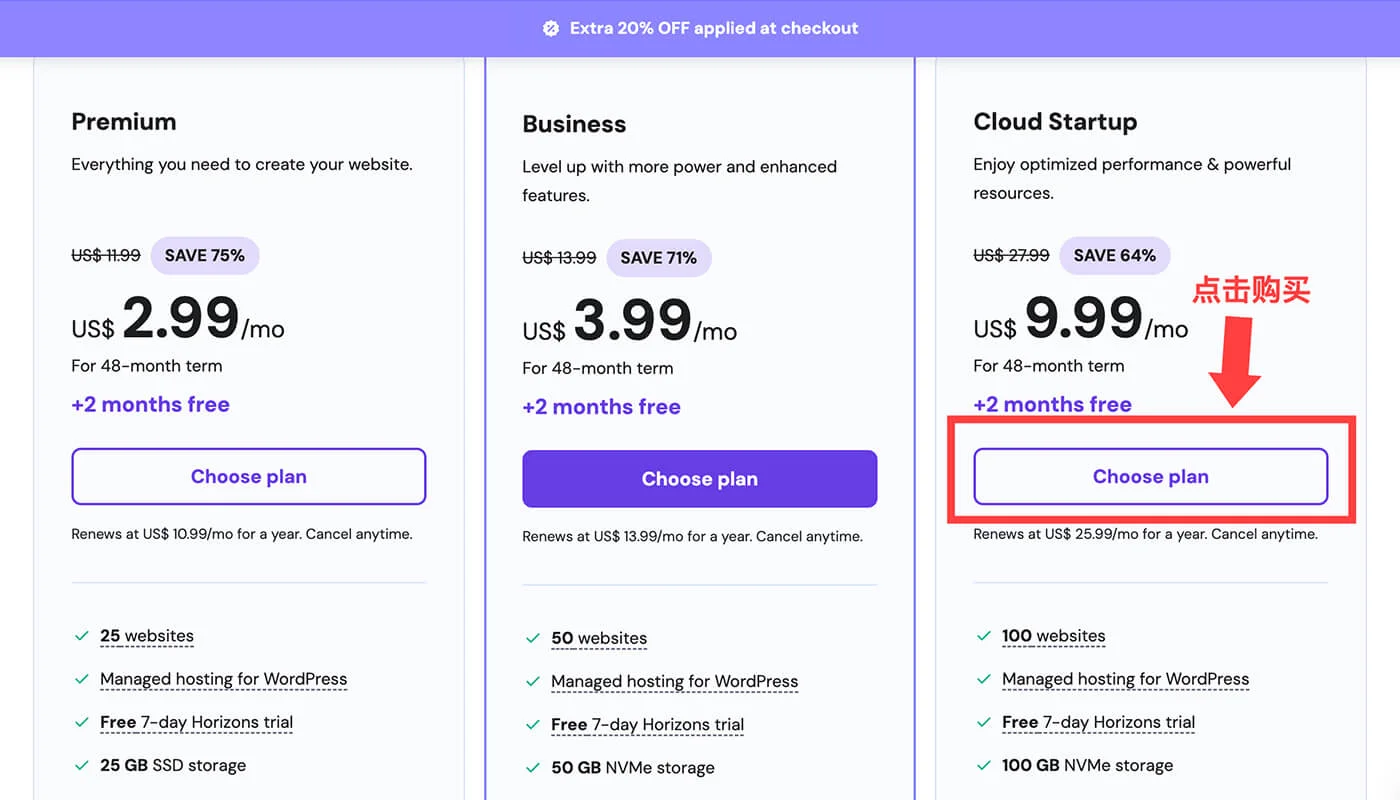Screen dimensions: 1400x800
Task: Click the checkmark icon beside 100 websites
Action: (x=983, y=636)
